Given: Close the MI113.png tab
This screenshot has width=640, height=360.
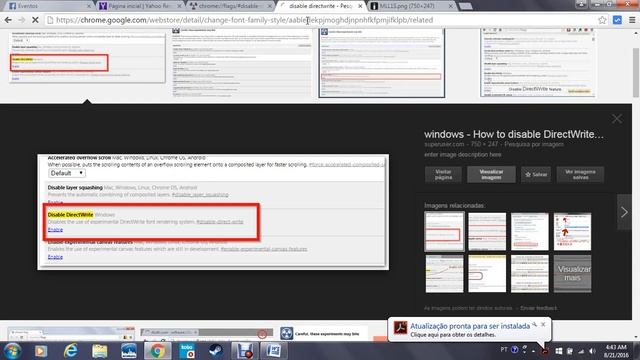Looking at the screenshot, I should click(451, 6).
